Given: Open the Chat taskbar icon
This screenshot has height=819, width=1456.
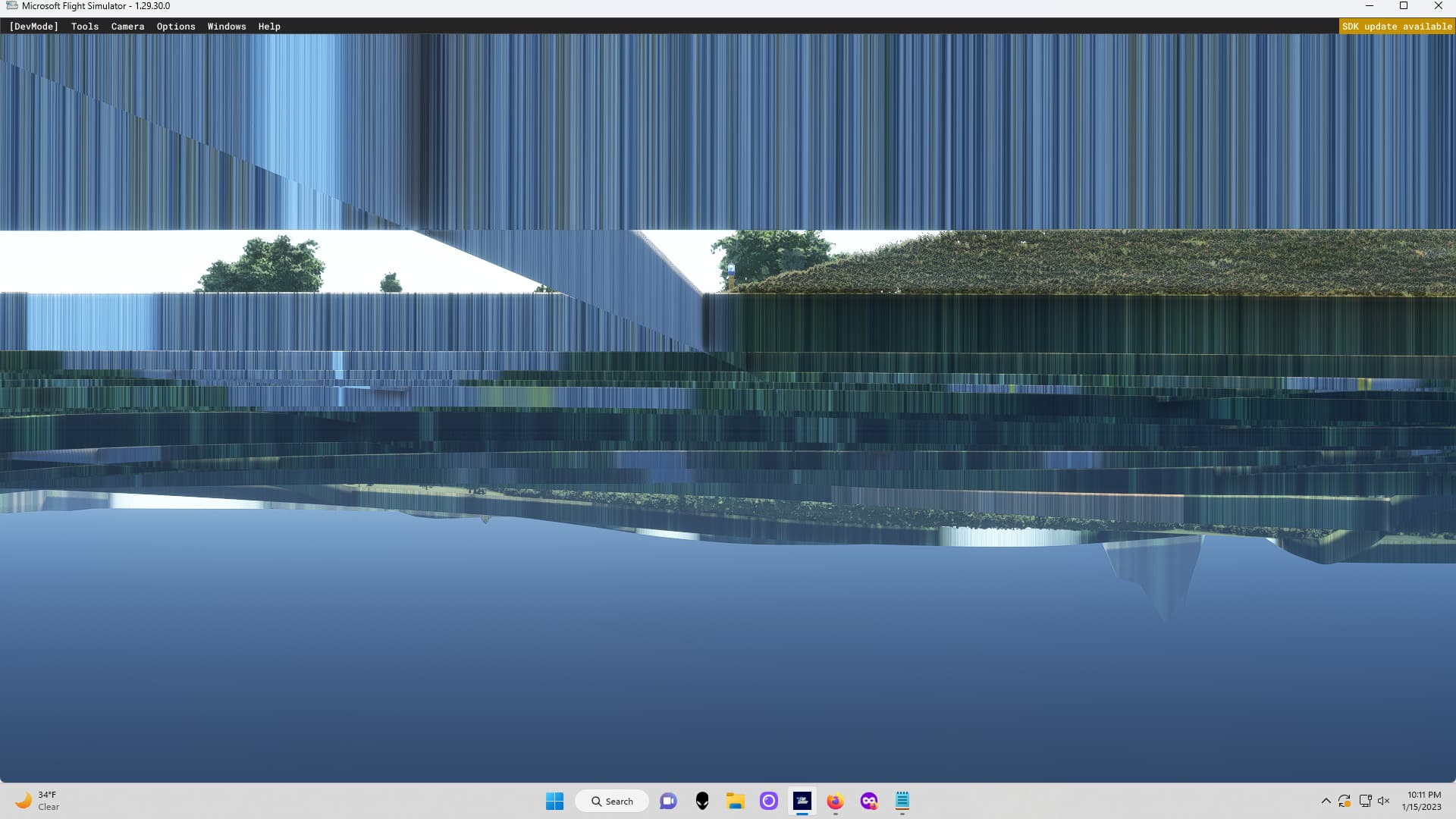Looking at the screenshot, I should 668,801.
